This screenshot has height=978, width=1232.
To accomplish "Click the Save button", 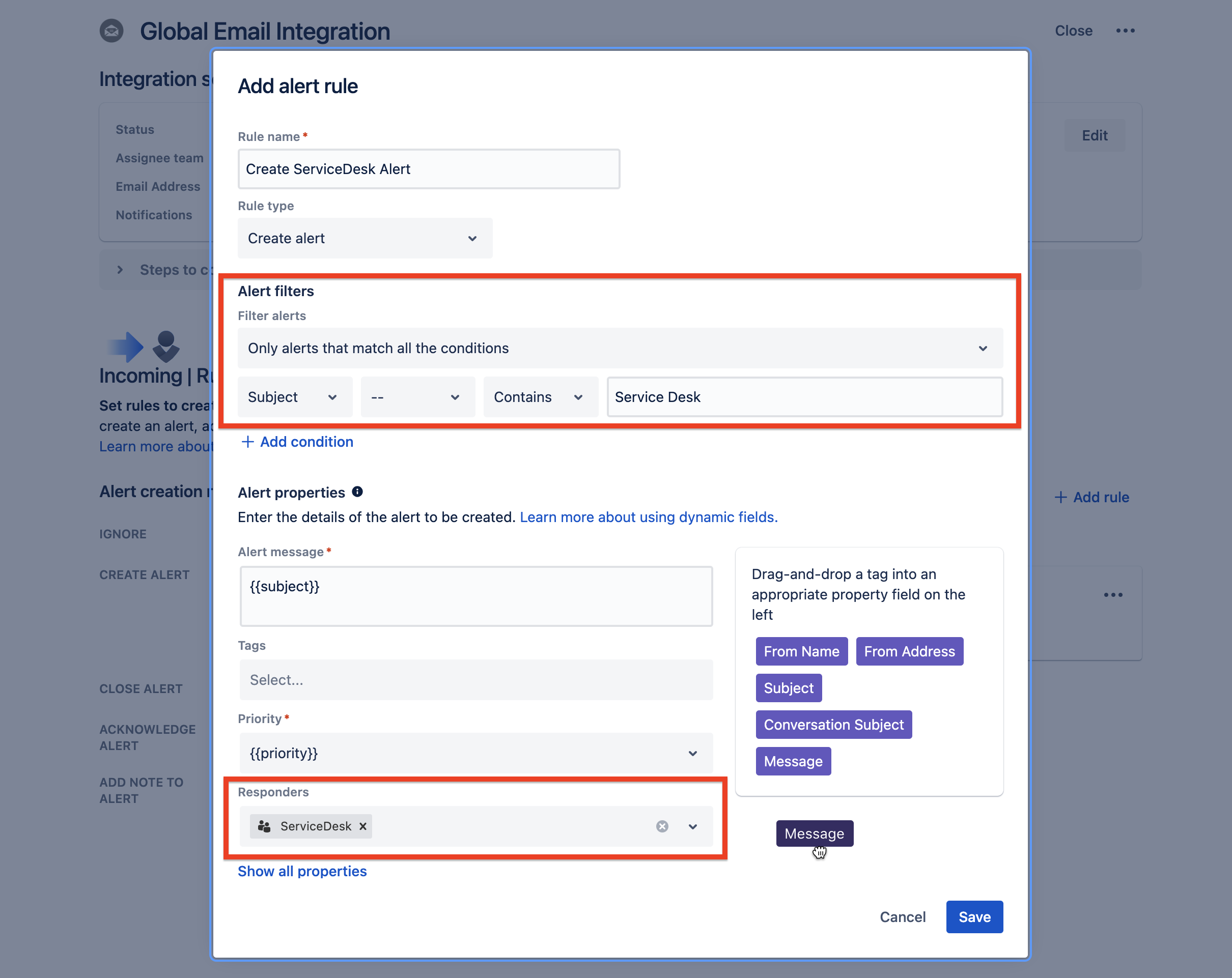I will [x=974, y=917].
